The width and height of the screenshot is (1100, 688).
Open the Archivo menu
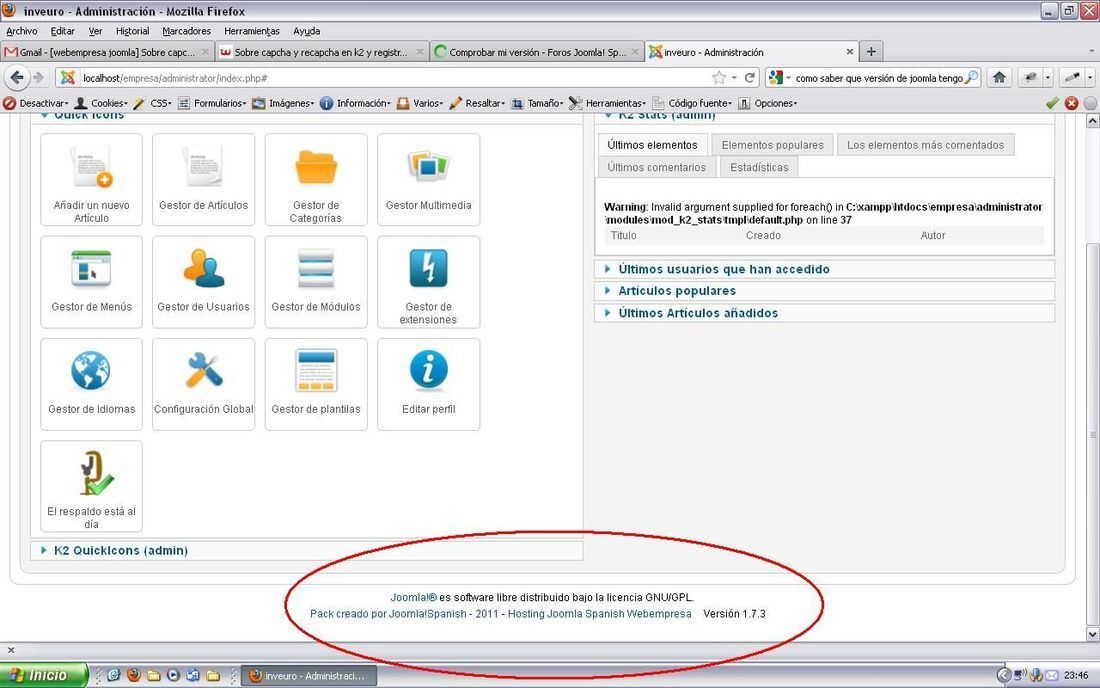click(x=22, y=31)
